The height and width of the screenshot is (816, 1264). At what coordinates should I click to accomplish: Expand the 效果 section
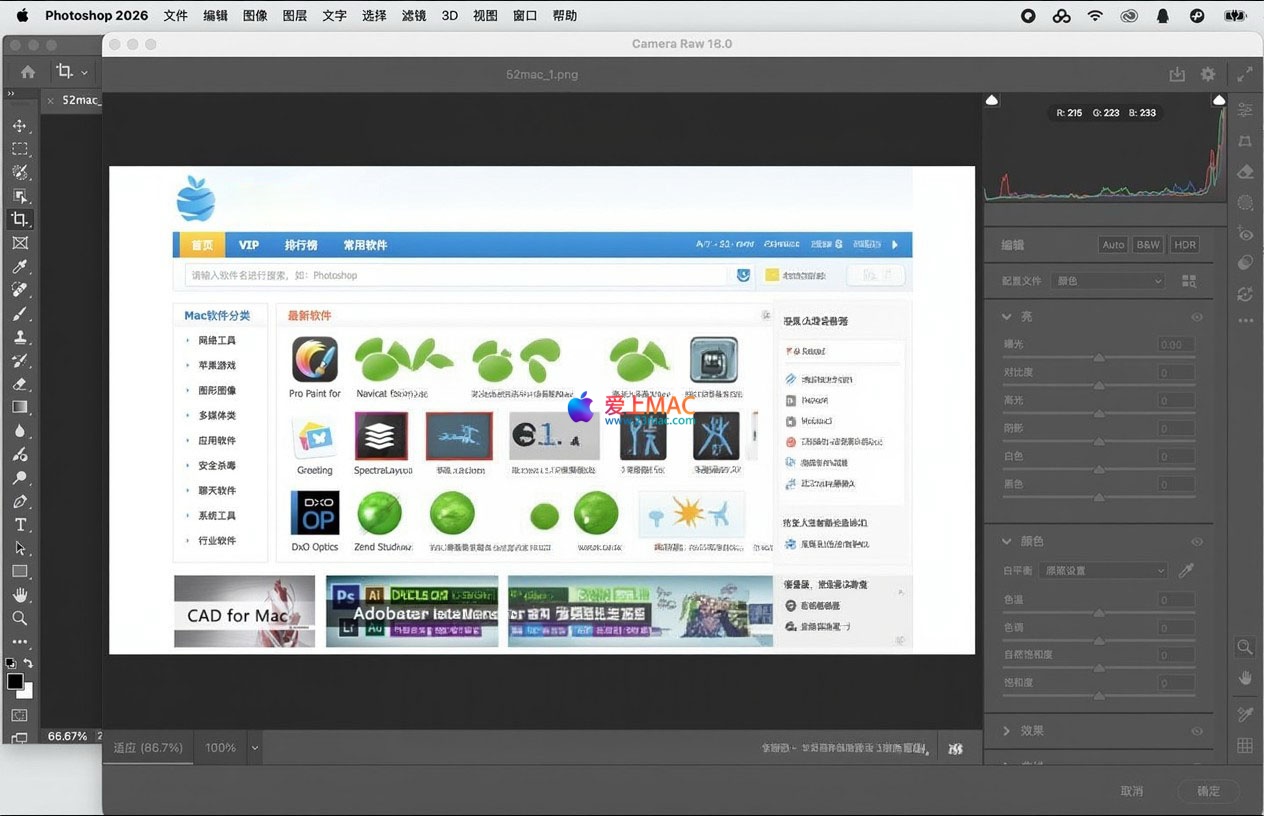pos(1007,731)
